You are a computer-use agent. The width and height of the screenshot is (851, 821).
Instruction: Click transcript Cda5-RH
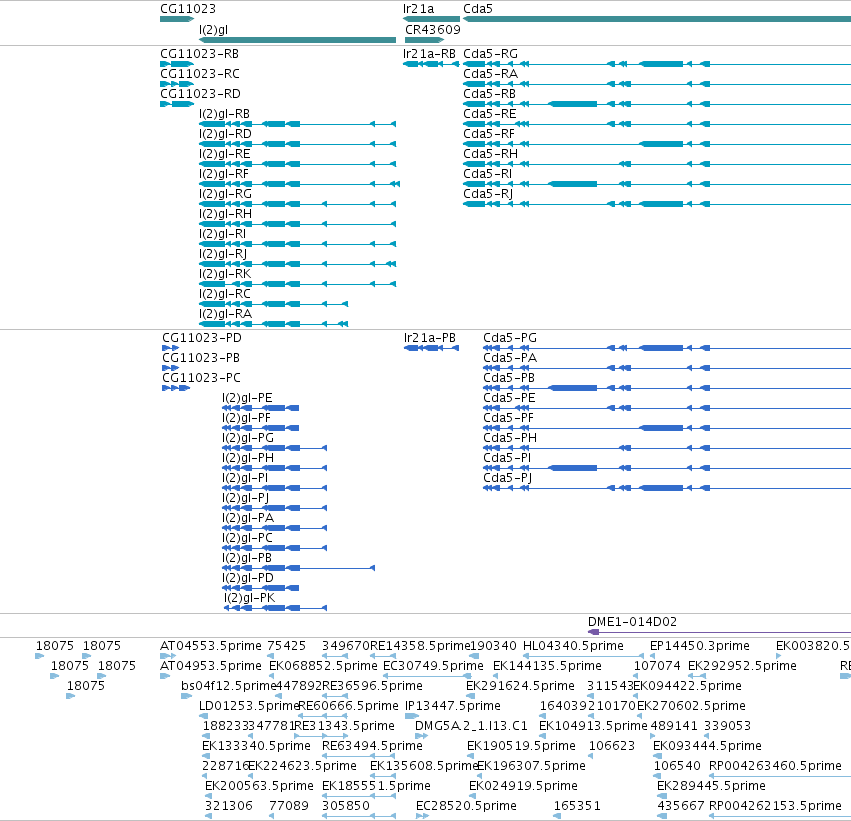657,164
